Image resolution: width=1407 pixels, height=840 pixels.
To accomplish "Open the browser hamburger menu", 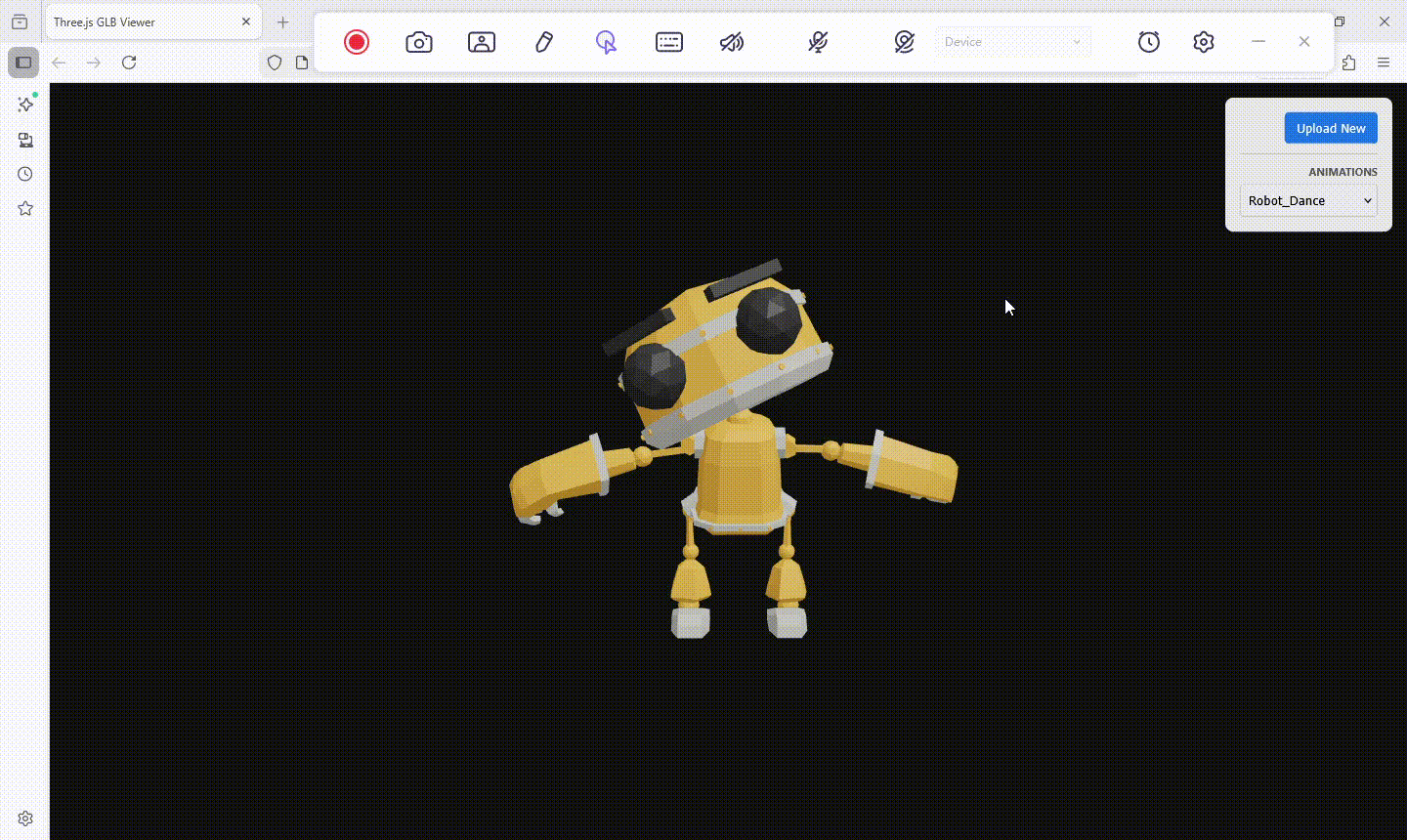I will click(x=1384, y=63).
